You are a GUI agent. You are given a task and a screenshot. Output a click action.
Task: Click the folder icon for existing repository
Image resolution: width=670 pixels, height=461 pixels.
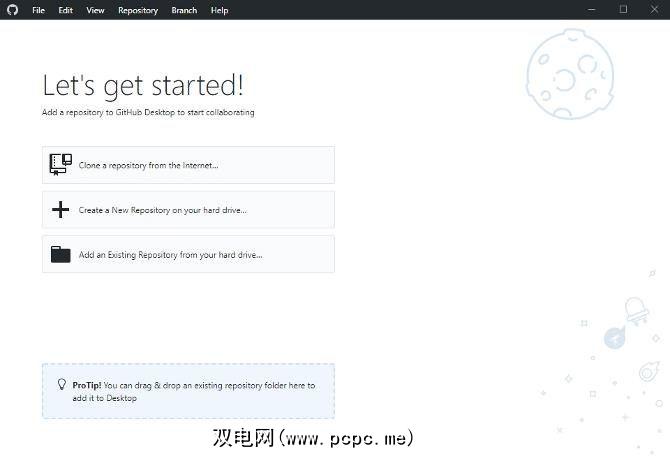pyautogui.click(x=60, y=254)
